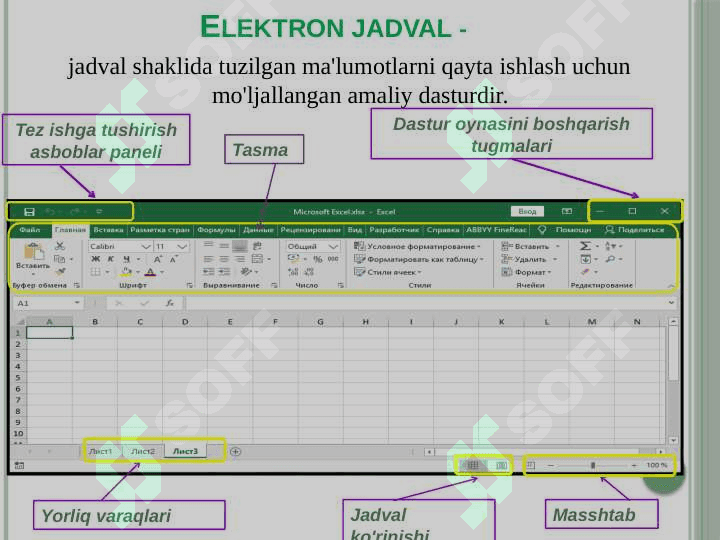
Task: Open the Общий number format dropdown
Action: coord(334,247)
